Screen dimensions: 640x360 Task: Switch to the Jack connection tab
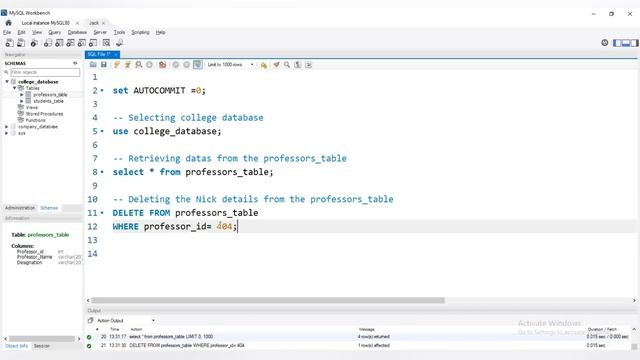coord(94,23)
